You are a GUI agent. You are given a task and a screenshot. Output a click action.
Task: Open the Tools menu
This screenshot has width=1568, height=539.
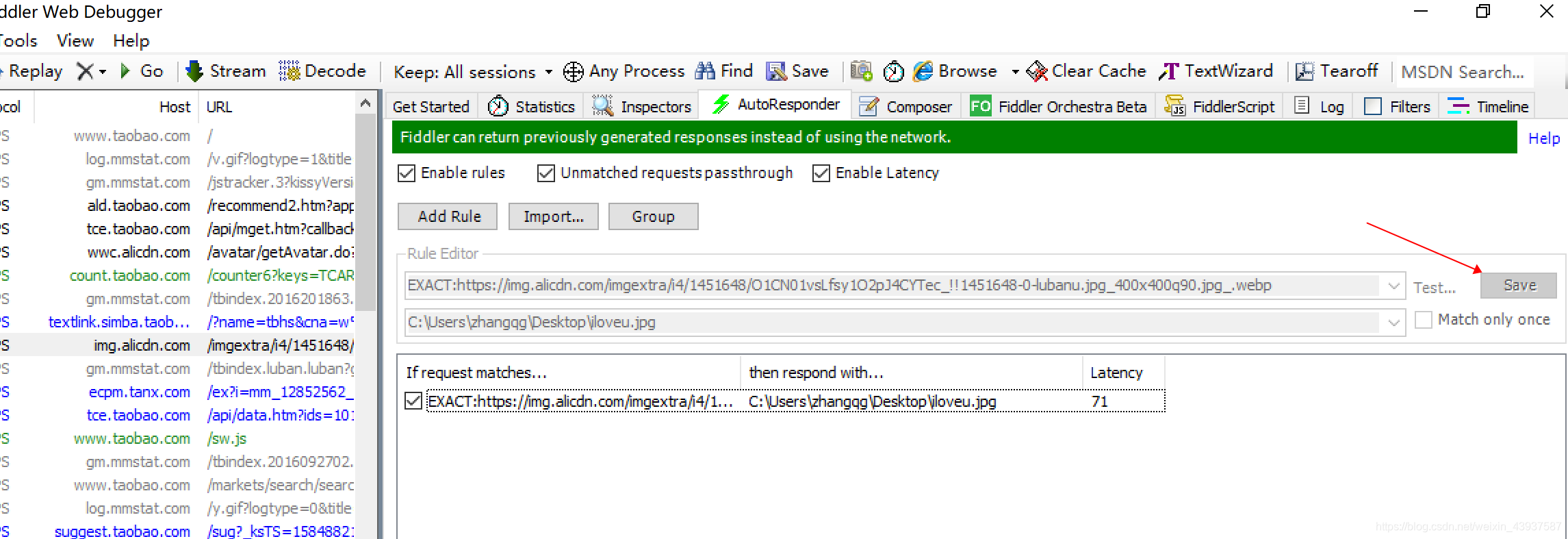18,41
